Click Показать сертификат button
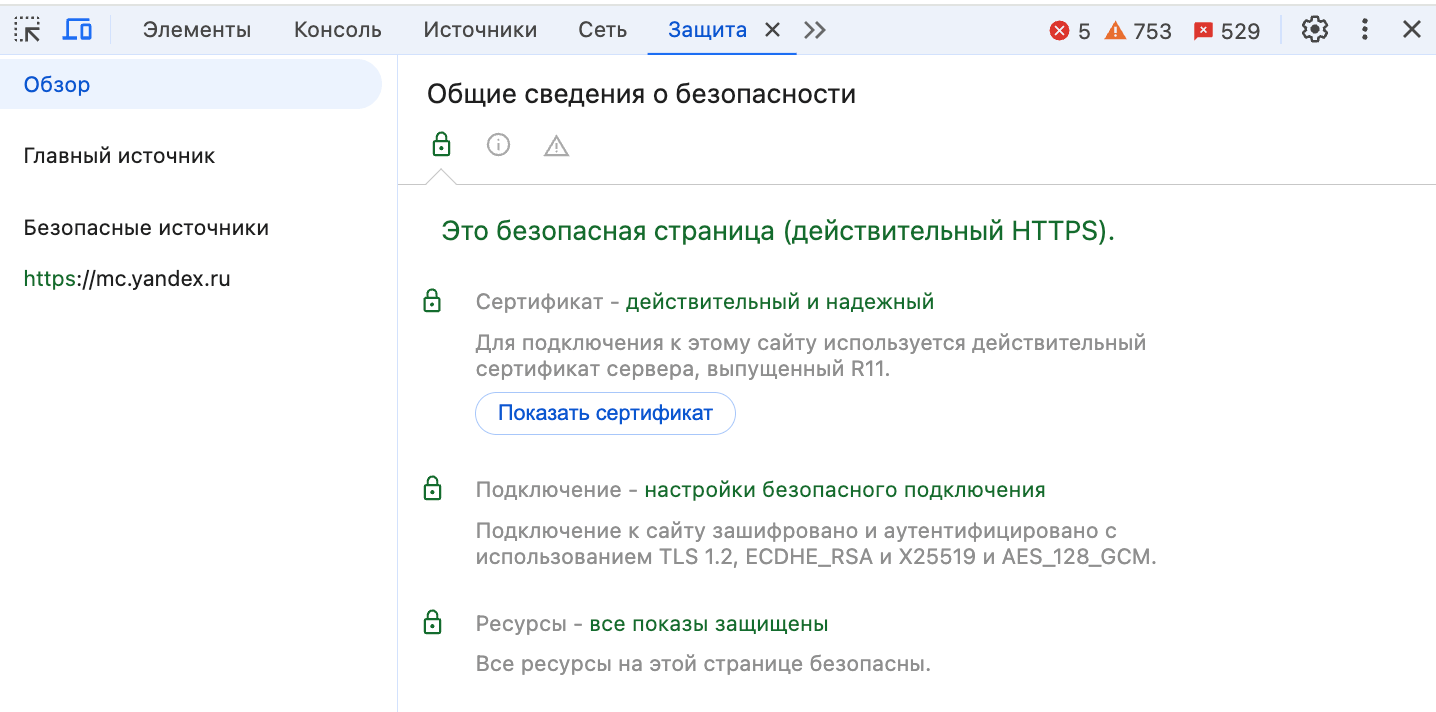 tap(604, 413)
